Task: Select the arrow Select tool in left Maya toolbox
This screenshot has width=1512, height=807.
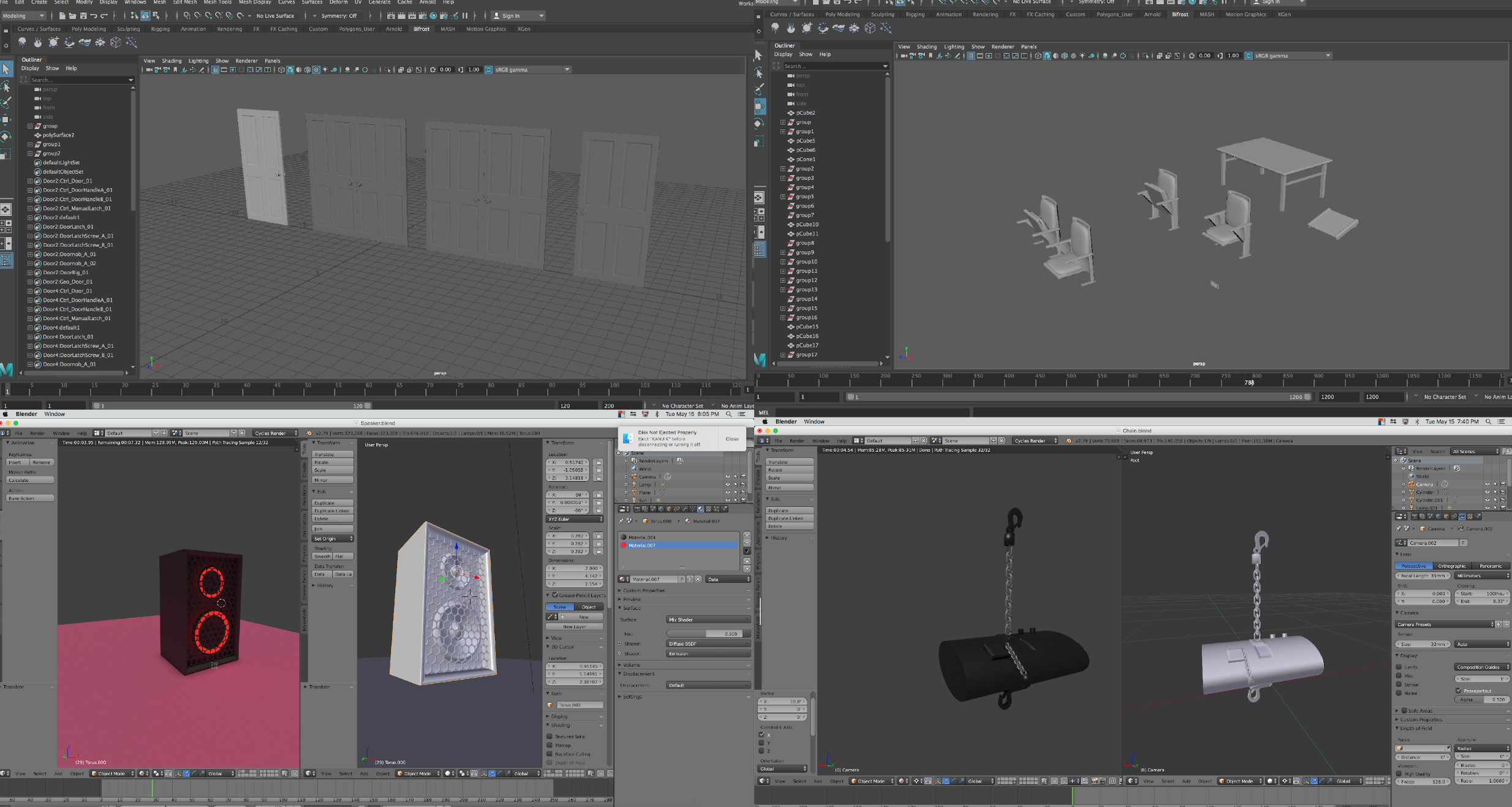Action: 6,69
